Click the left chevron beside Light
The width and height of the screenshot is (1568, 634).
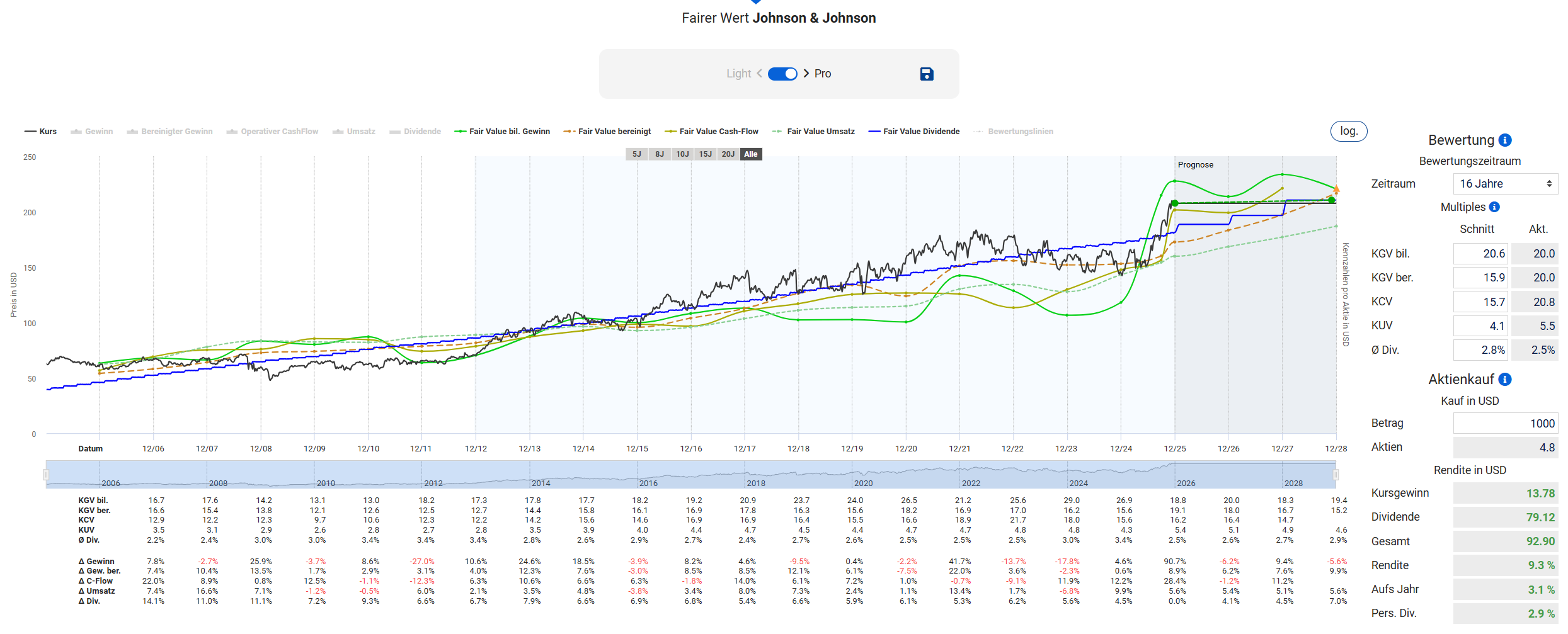pyautogui.click(x=760, y=74)
